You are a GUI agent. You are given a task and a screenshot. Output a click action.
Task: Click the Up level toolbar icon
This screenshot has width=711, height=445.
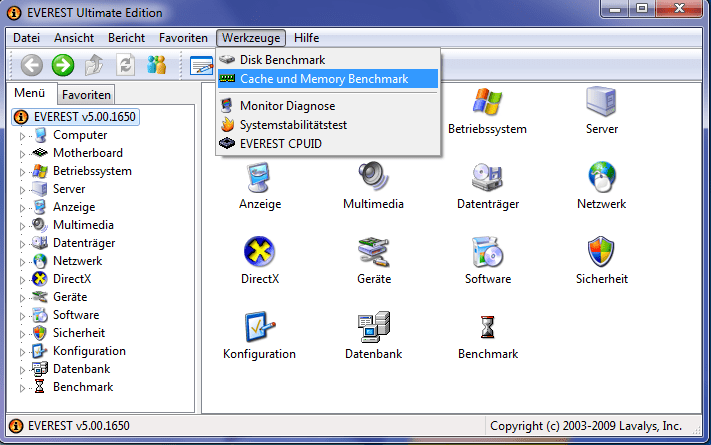(x=94, y=65)
